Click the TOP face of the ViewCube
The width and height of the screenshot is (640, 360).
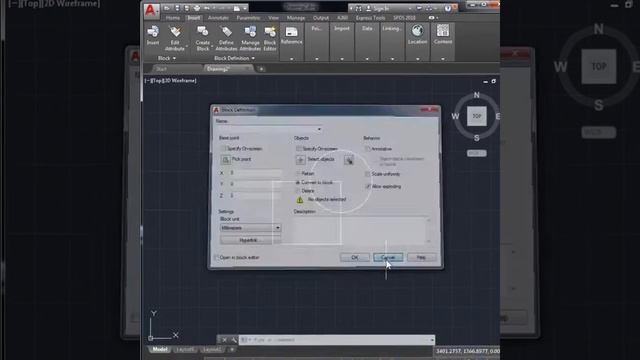(x=477, y=116)
